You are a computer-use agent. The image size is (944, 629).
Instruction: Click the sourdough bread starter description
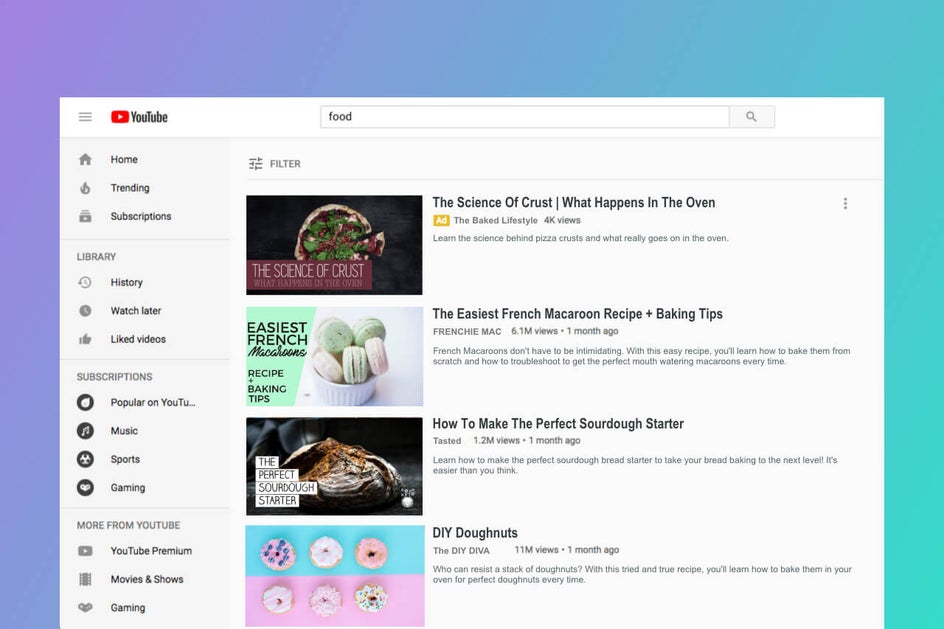pyautogui.click(x=635, y=465)
